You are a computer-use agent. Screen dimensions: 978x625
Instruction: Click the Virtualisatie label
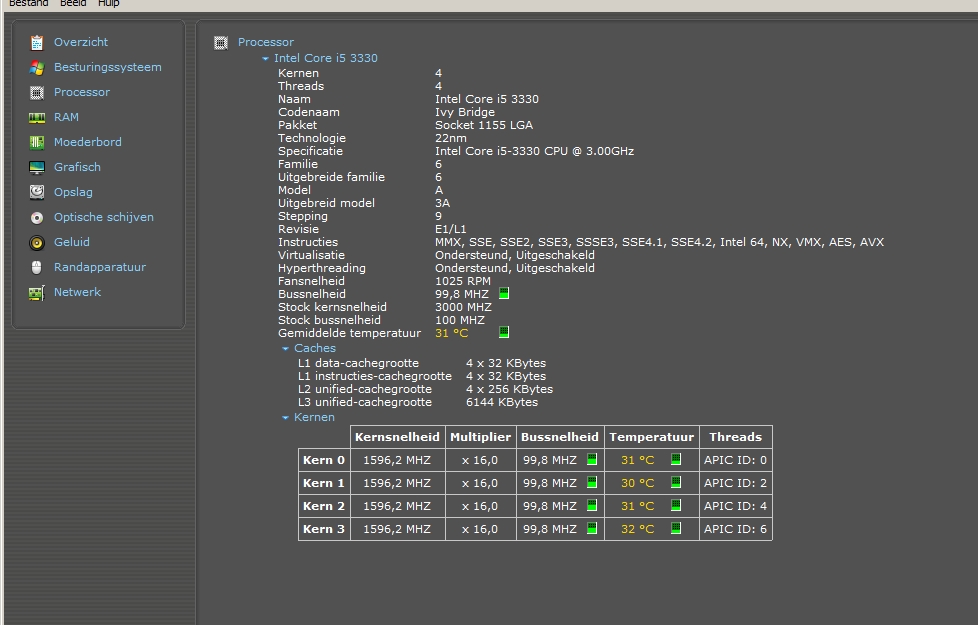coord(311,255)
